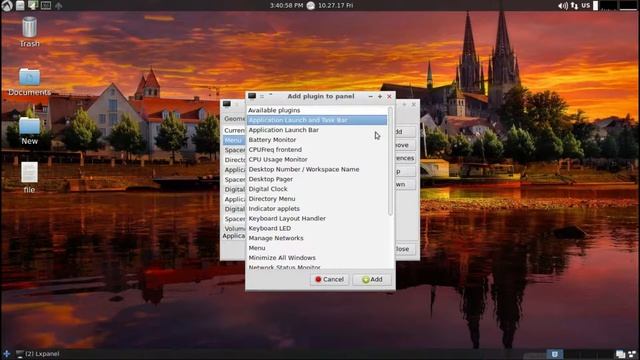
Task: Click the US keyboard layout indicator
Action: point(586,6)
